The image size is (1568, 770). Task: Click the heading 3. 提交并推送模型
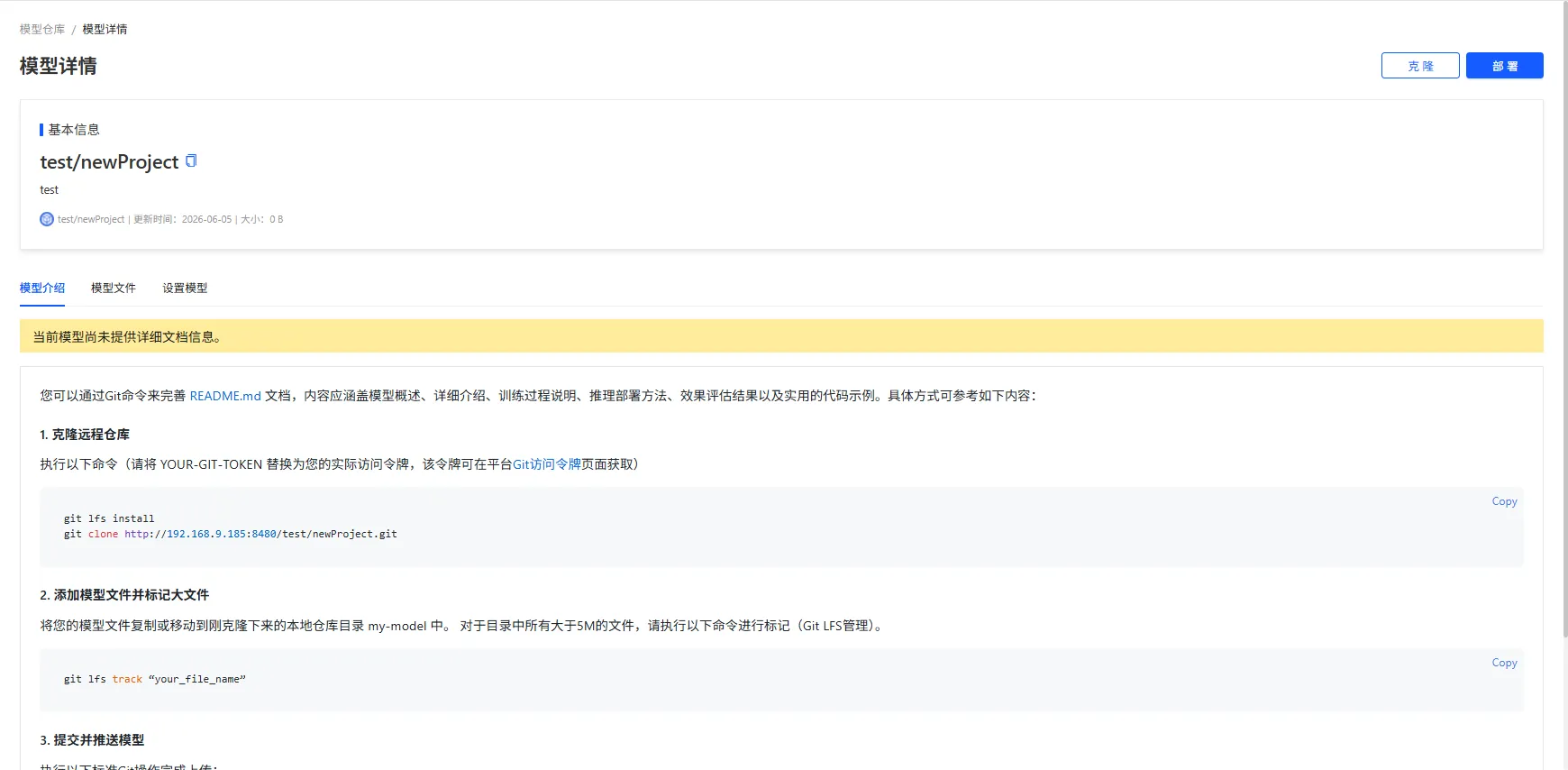tap(92, 740)
